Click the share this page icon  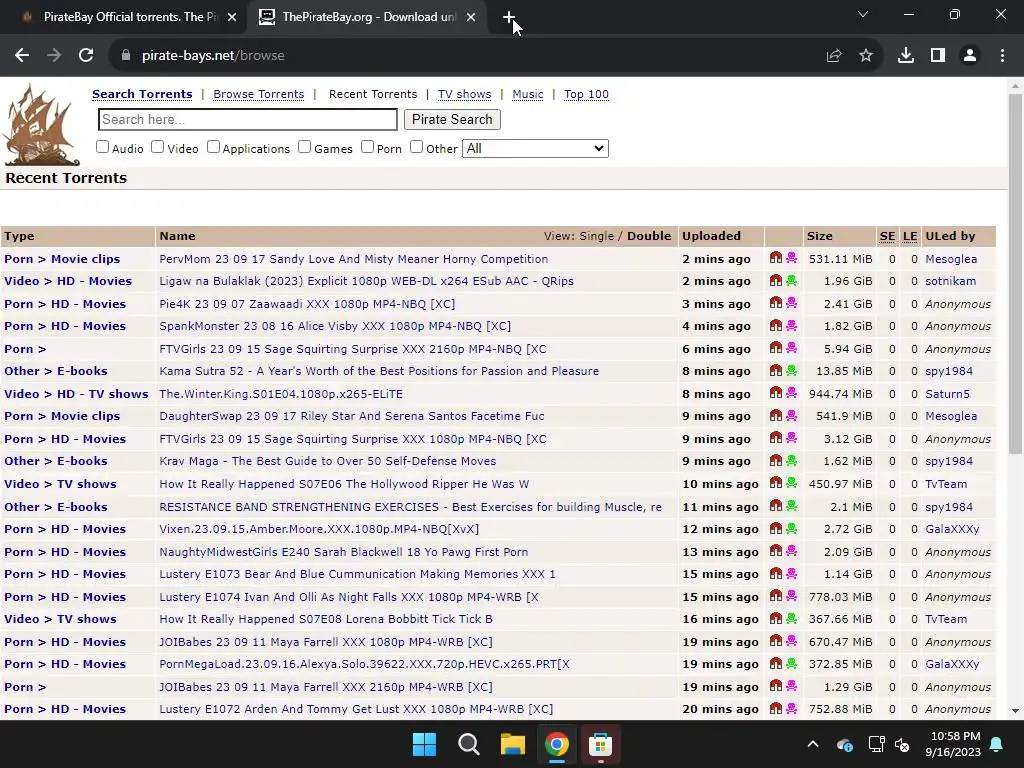point(833,56)
